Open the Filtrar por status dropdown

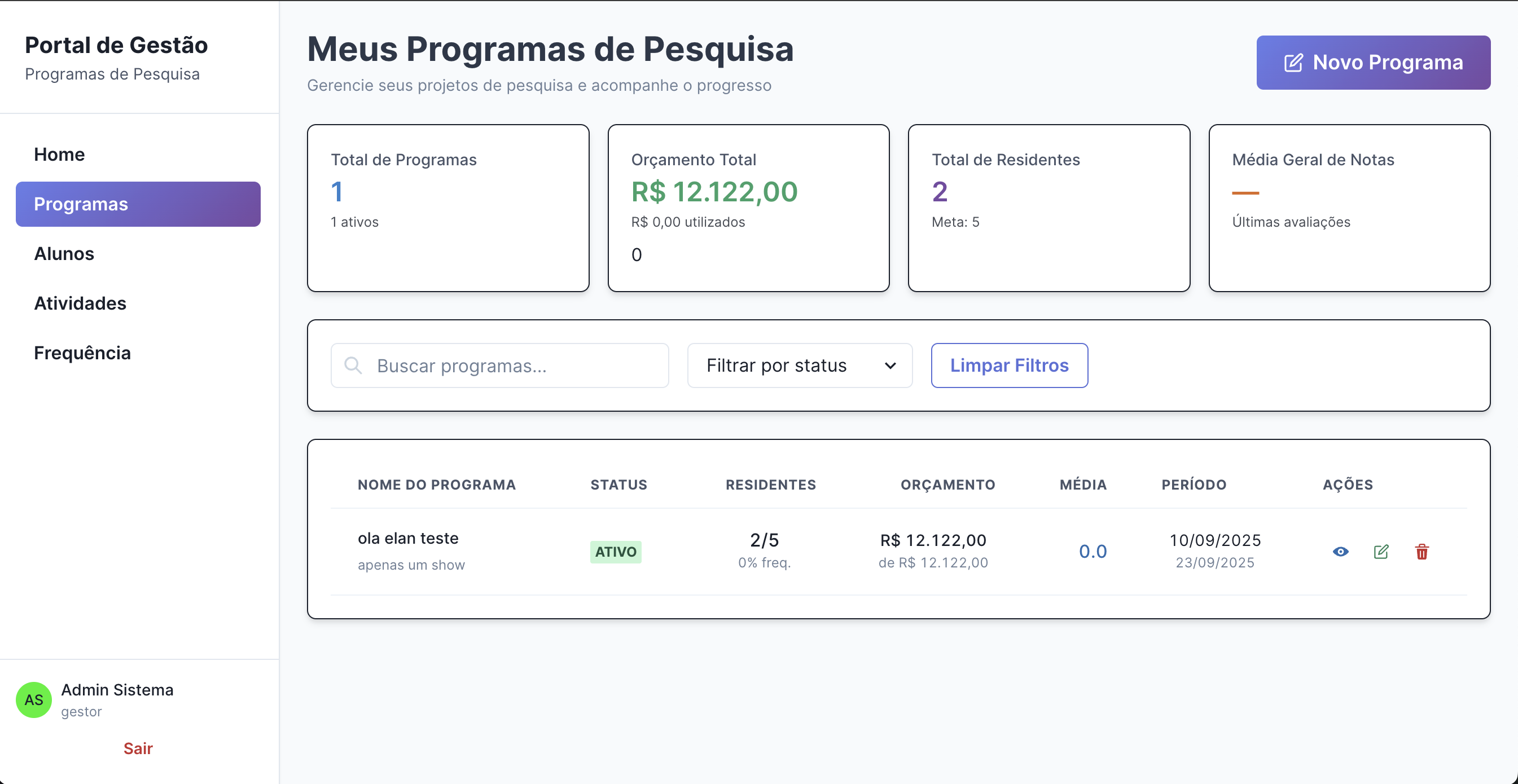pyautogui.click(x=799, y=365)
